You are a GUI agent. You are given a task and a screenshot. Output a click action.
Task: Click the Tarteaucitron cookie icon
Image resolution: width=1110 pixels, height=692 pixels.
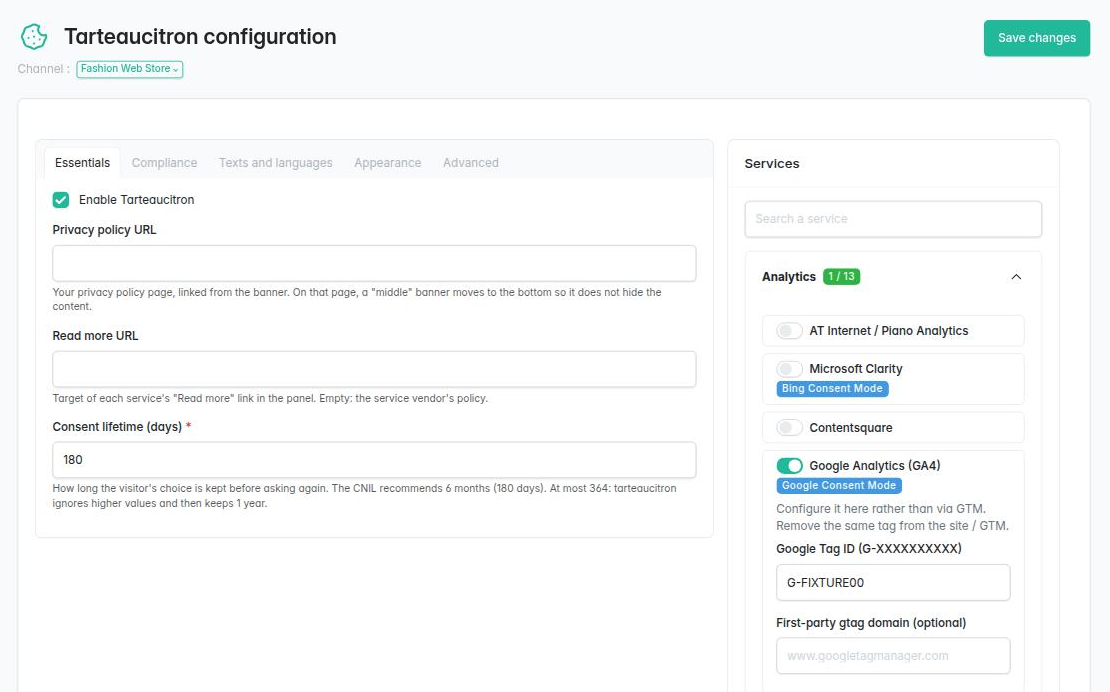coord(33,37)
